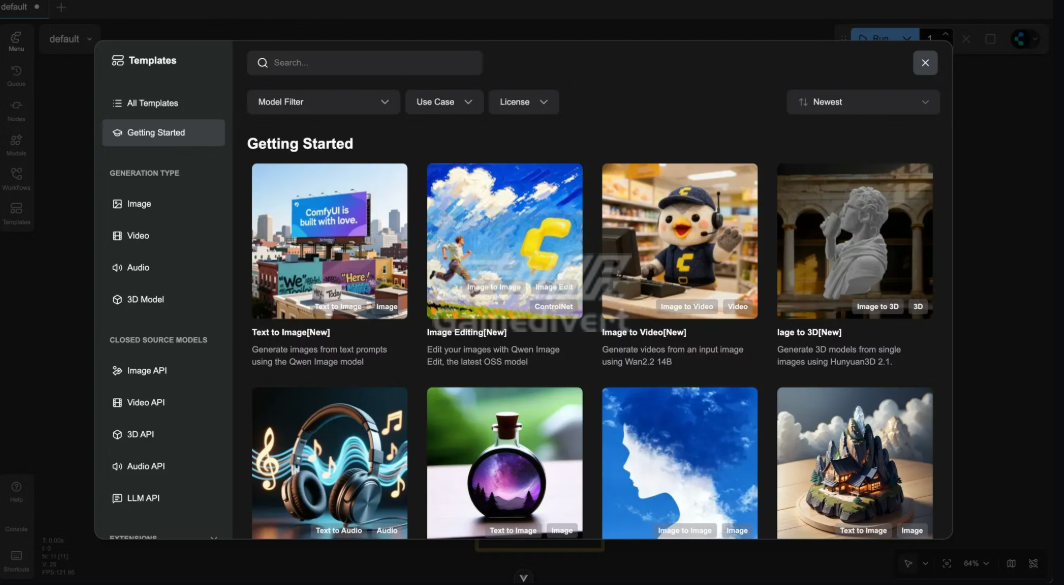Open the Newest sort dropdown

[863, 102]
